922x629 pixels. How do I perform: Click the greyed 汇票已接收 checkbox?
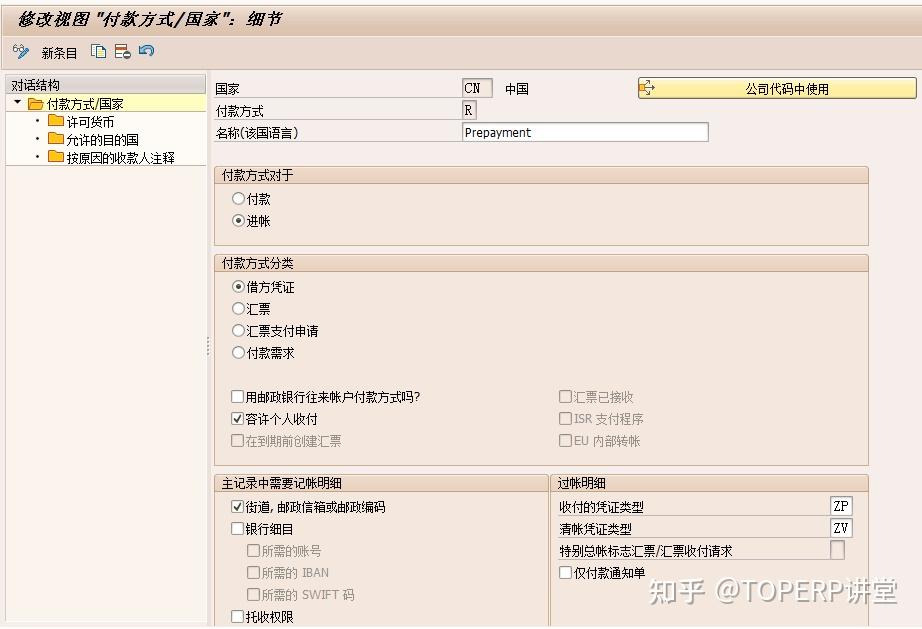(565, 397)
